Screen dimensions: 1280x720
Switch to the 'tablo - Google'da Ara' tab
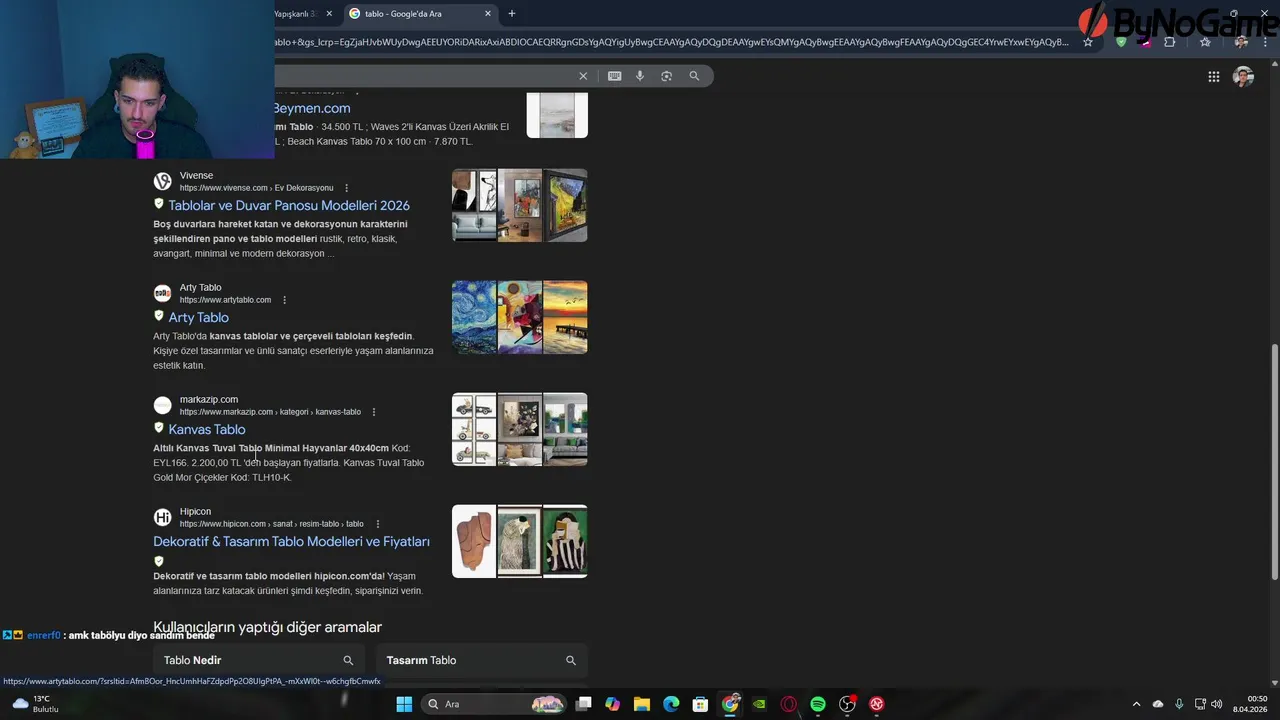[x=420, y=13]
